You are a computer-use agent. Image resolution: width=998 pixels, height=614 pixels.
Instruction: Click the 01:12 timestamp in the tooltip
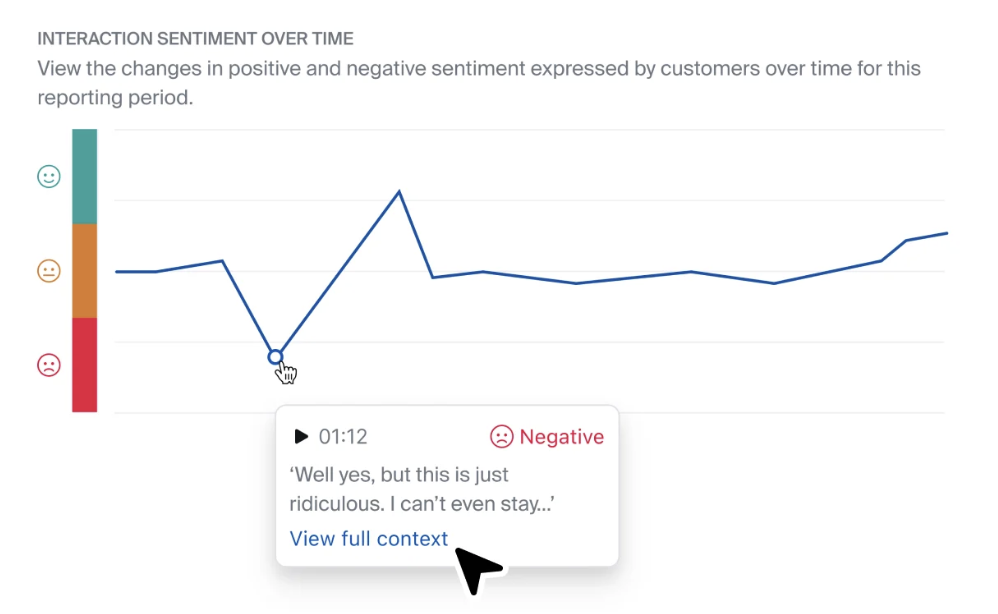pyautogui.click(x=343, y=437)
